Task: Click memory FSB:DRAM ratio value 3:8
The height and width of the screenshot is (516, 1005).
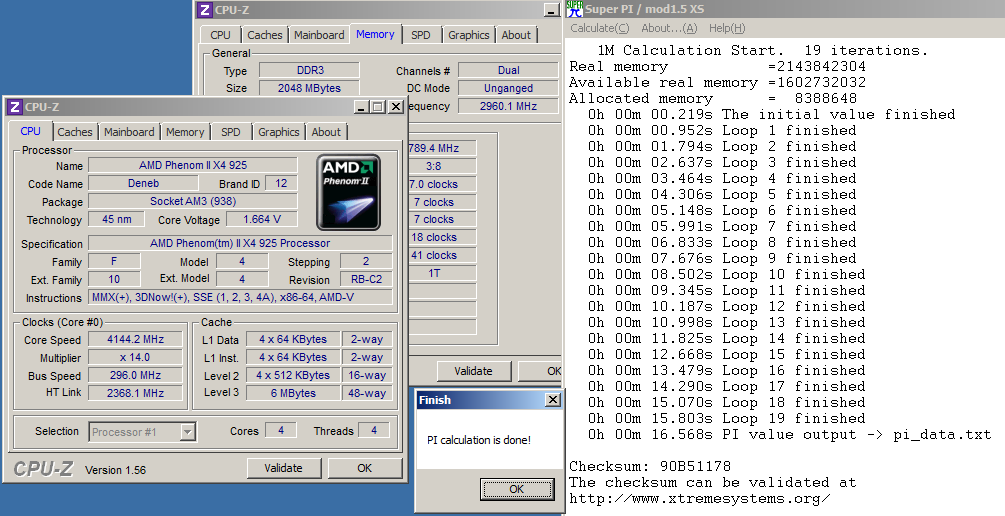Action: (x=442, y=166)
